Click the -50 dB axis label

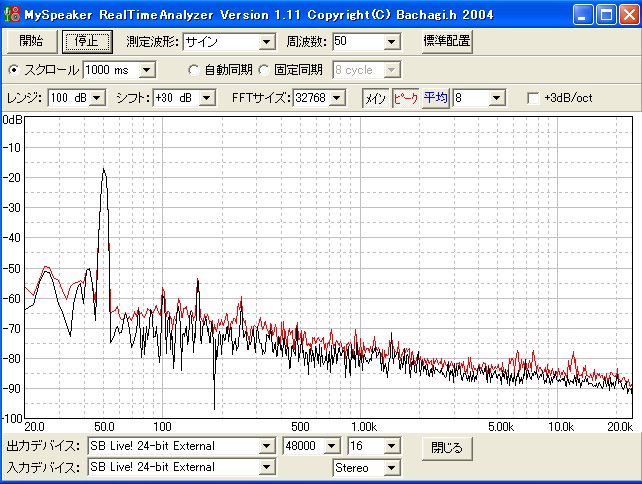pyautogui.click(x=11, y=268)
